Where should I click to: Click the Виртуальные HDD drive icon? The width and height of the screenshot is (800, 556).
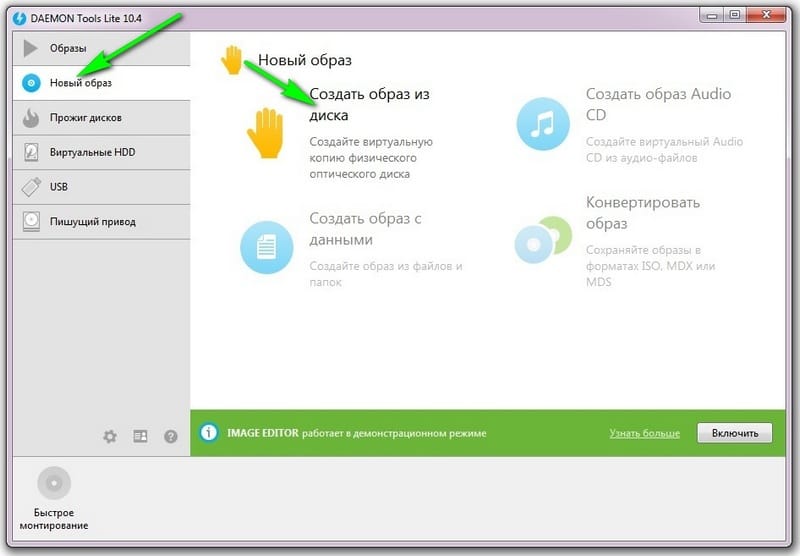[x=31, y=152]
